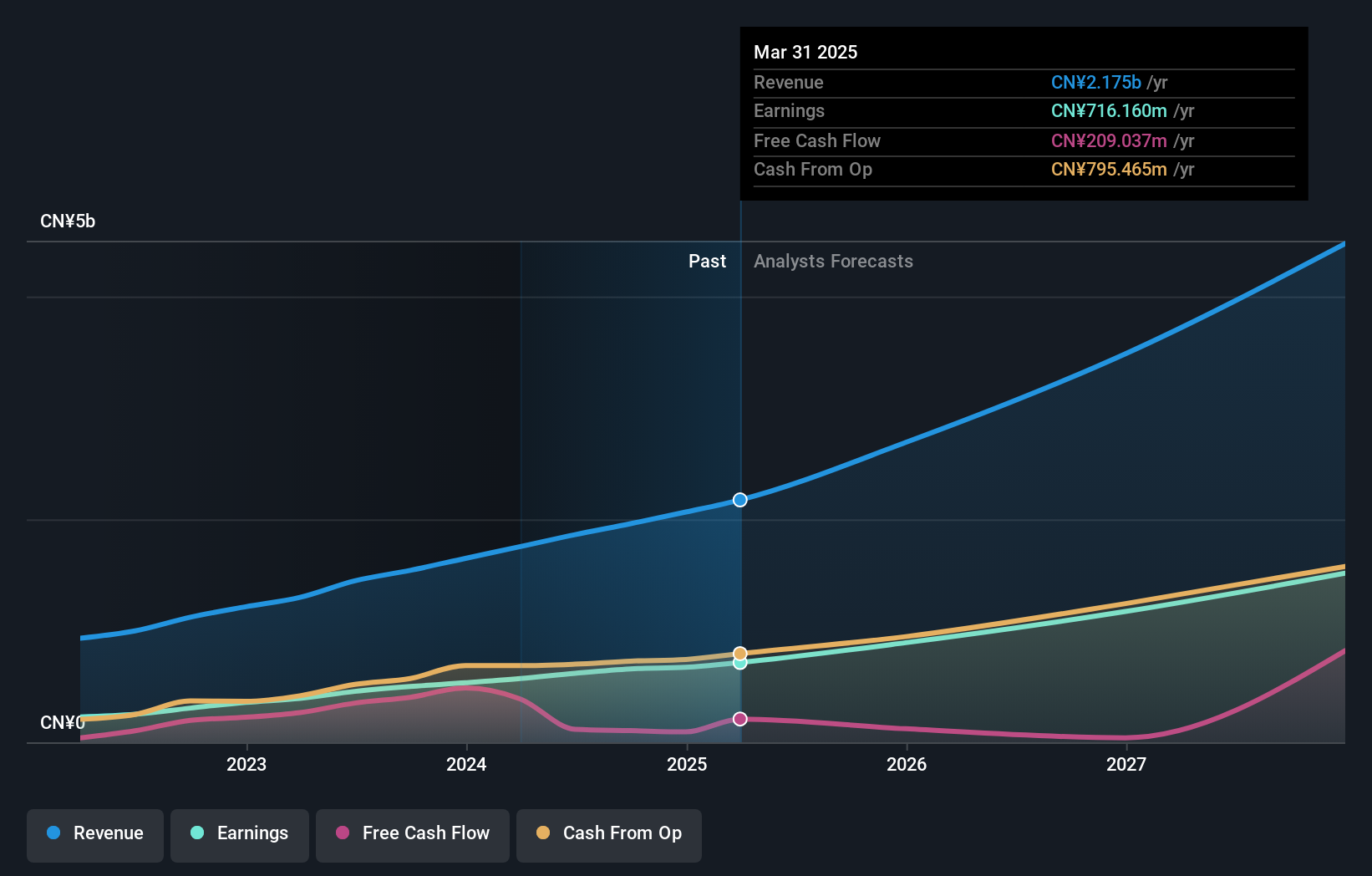
Task: Click the Earnings row label in tooltip
Action: pos(789,111)
